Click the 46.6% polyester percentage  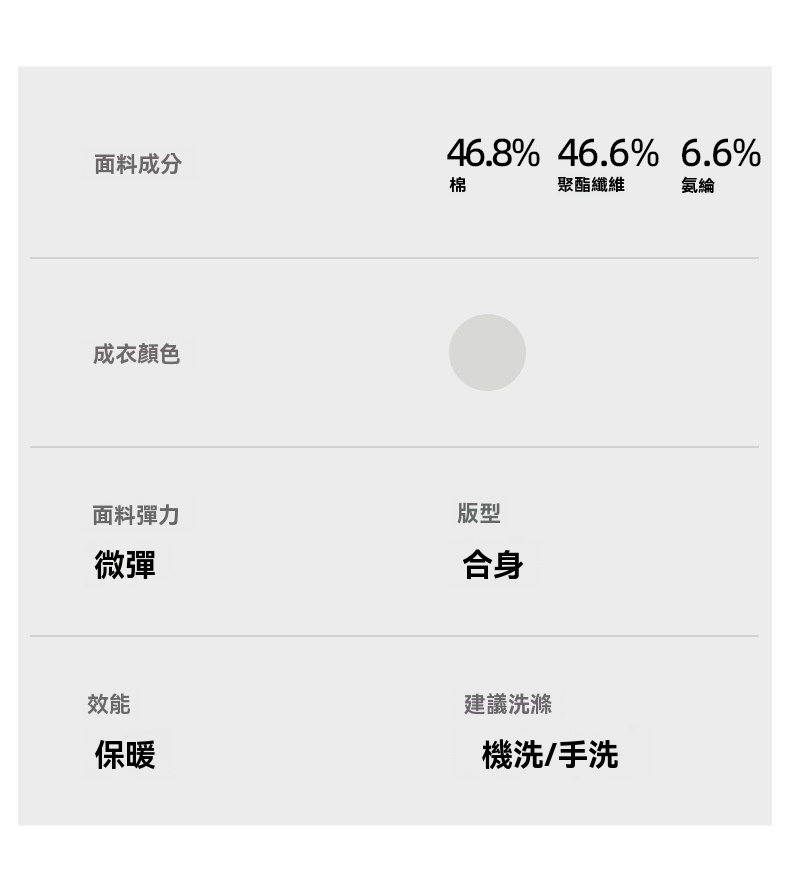click(x=608, y=154)
